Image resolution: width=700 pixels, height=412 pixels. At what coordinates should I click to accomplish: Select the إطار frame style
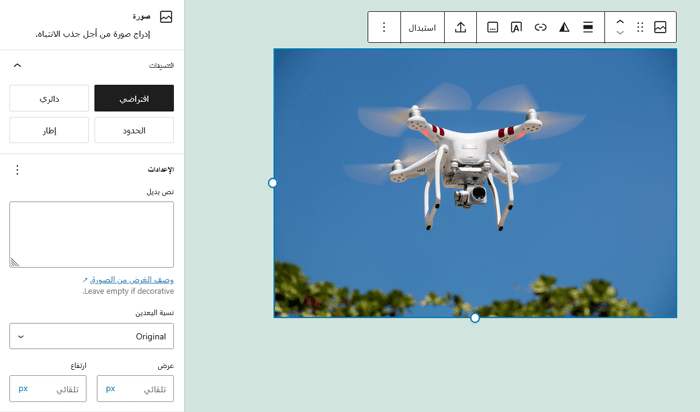tap(49, 131)
